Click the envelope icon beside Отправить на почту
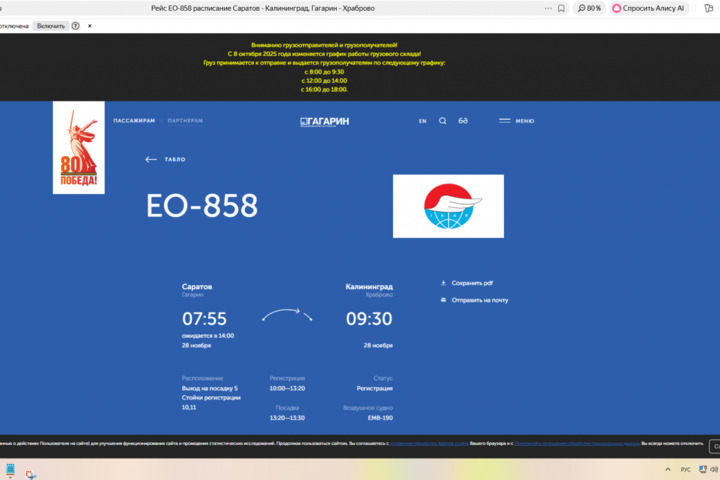 [x=443, y=300]
